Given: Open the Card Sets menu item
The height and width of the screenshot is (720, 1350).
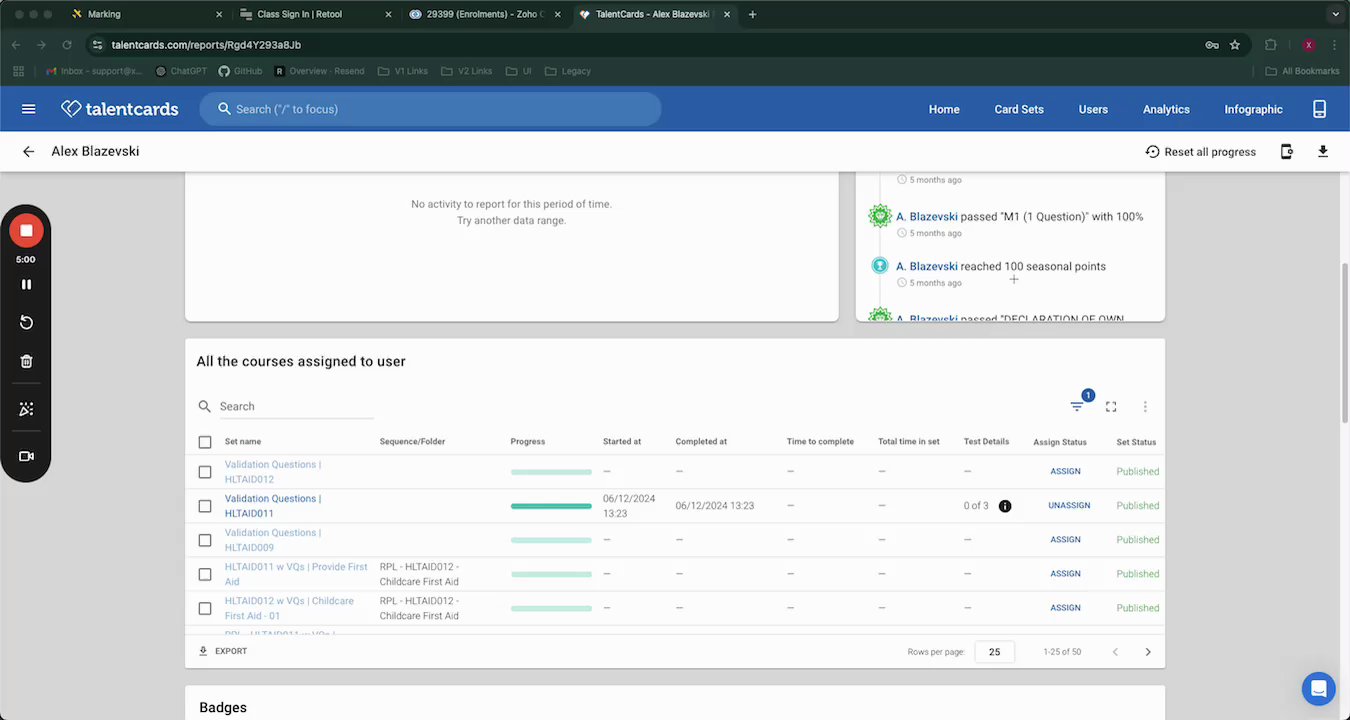Looking at the screenshot, I should [x=1019, y=109].
